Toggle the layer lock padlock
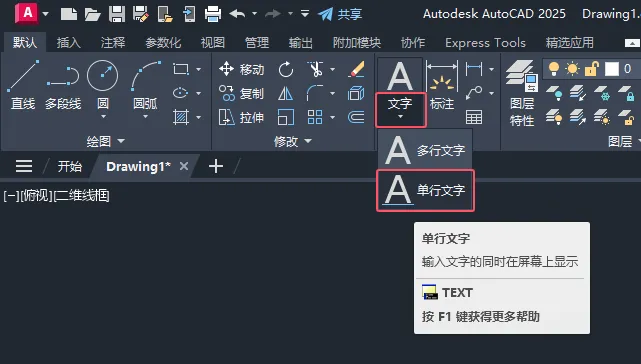641x364 pixels. pyautogui.click(x=592, y=69)
